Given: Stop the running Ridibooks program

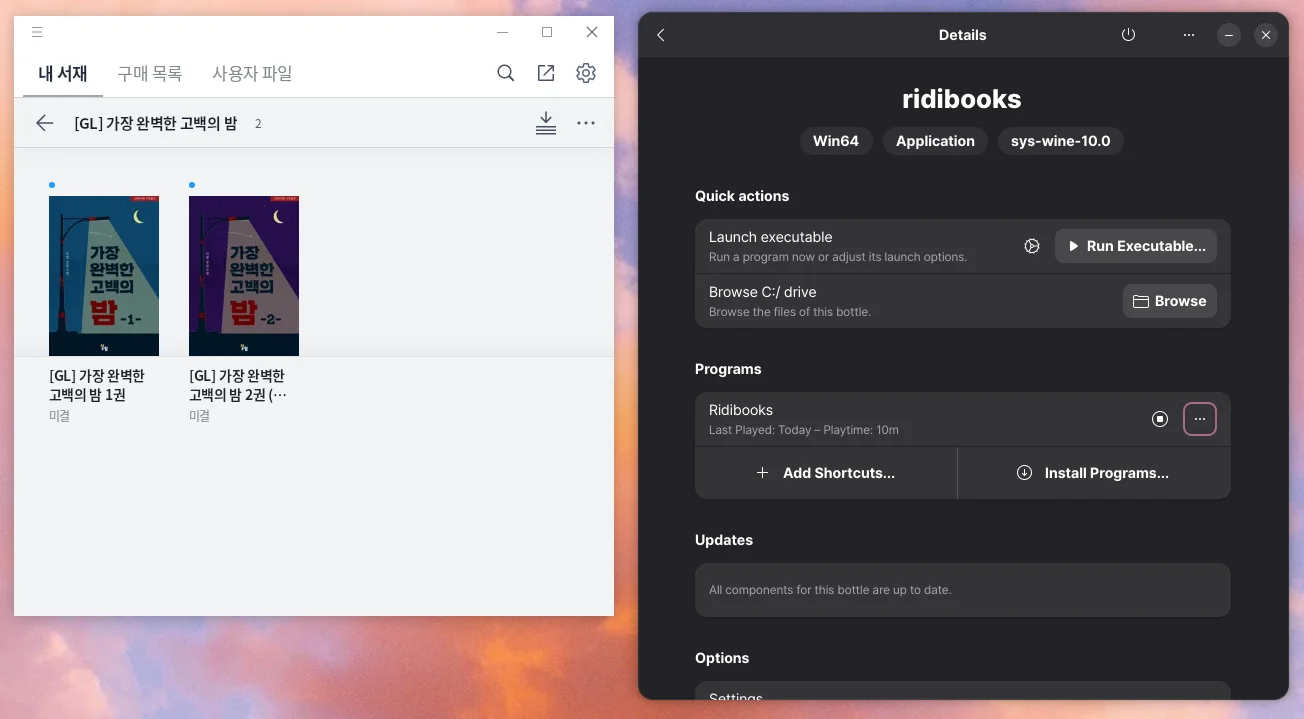Looking at the screenshot, I should coord(1160,419).
